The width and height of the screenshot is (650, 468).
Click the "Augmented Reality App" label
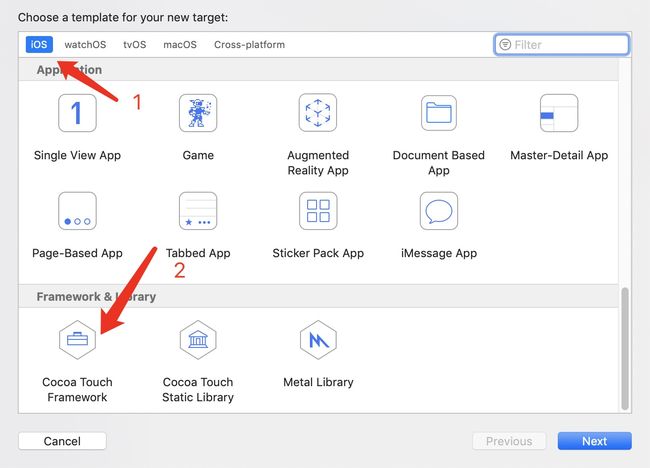[x=318, y=162]
